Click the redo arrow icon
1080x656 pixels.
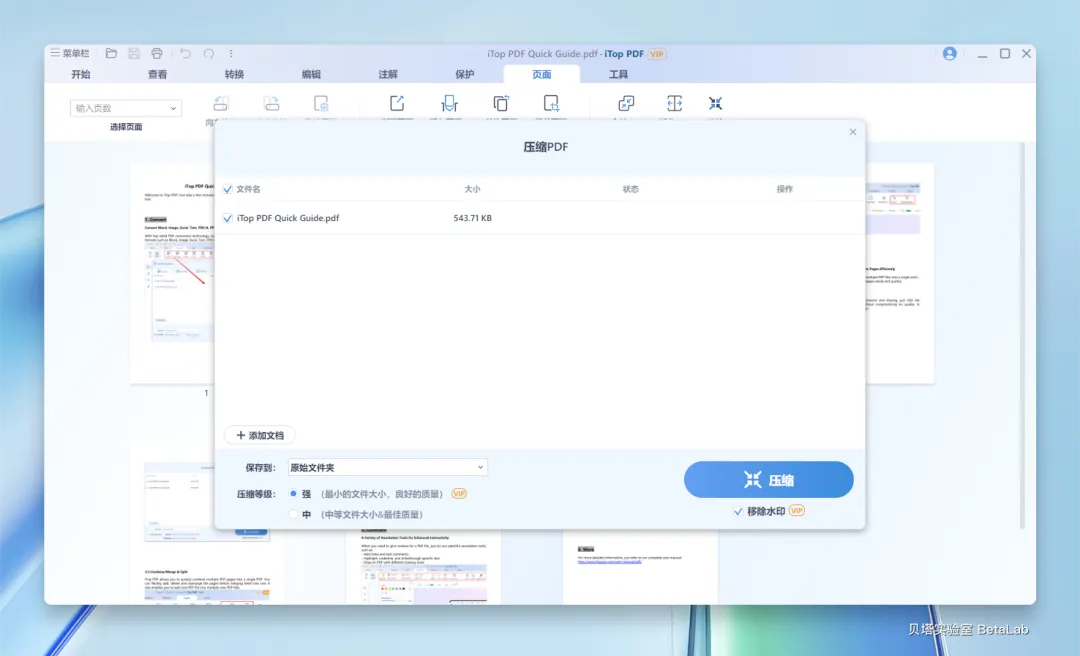pos(209,53)
